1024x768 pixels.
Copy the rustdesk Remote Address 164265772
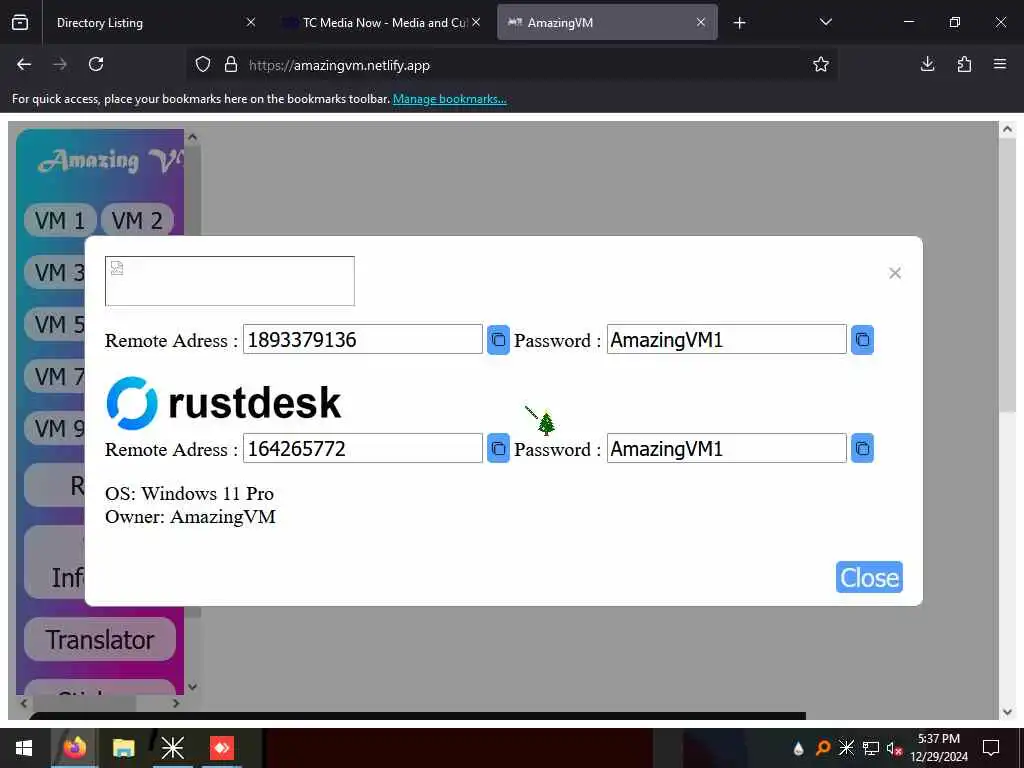pyautogui.click(x=498, y=449)
